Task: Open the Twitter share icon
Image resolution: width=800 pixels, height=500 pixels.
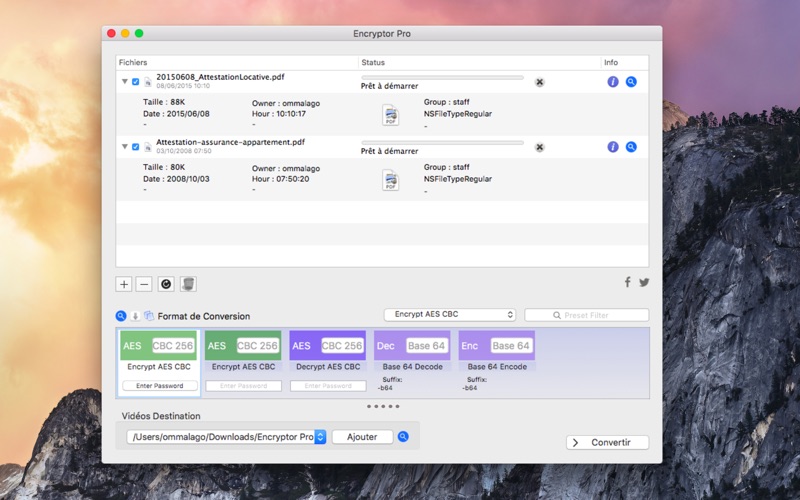Action: [644, 282]
